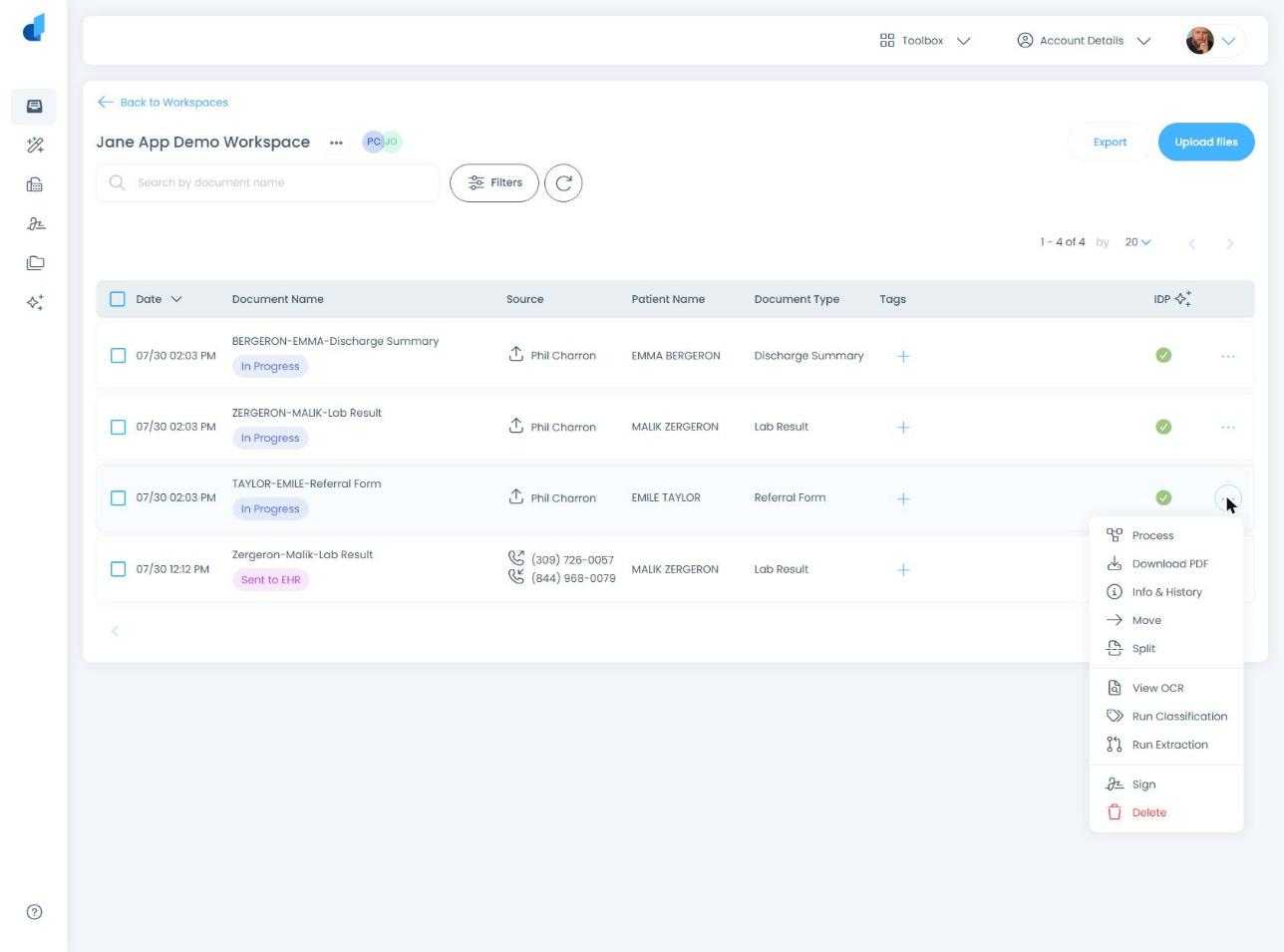Screen dimensions: 1284x952
Task: Open the AI sparkles sidebar icon
Action: coord(35,302)
